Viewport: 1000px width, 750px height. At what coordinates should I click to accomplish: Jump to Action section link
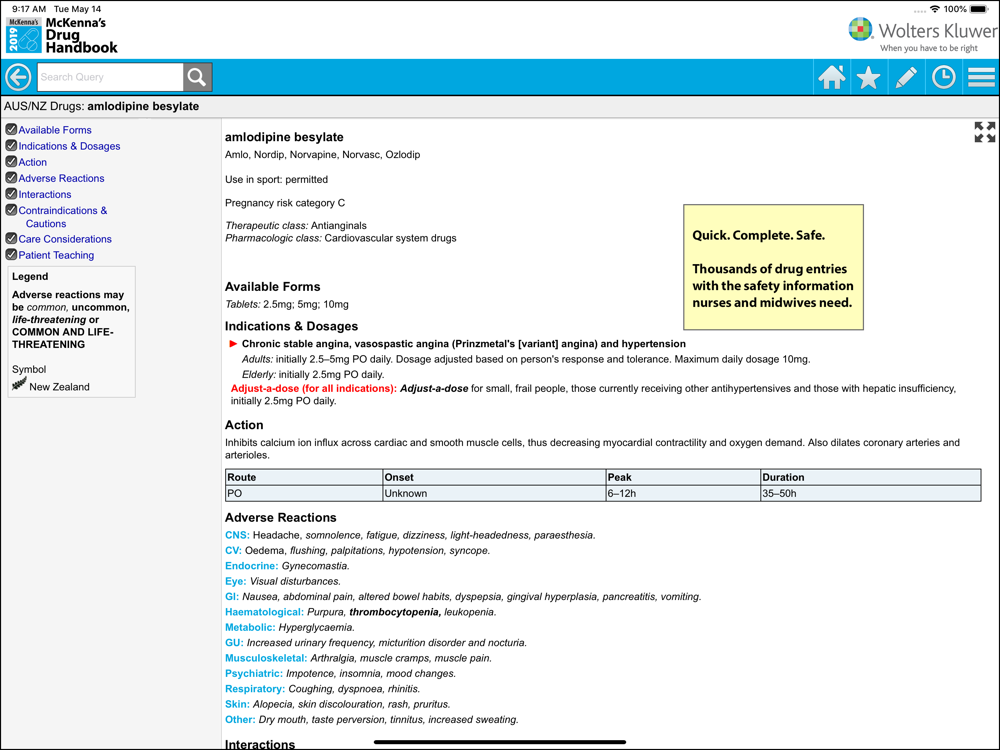pyautogui.click(x=33, y=162)
